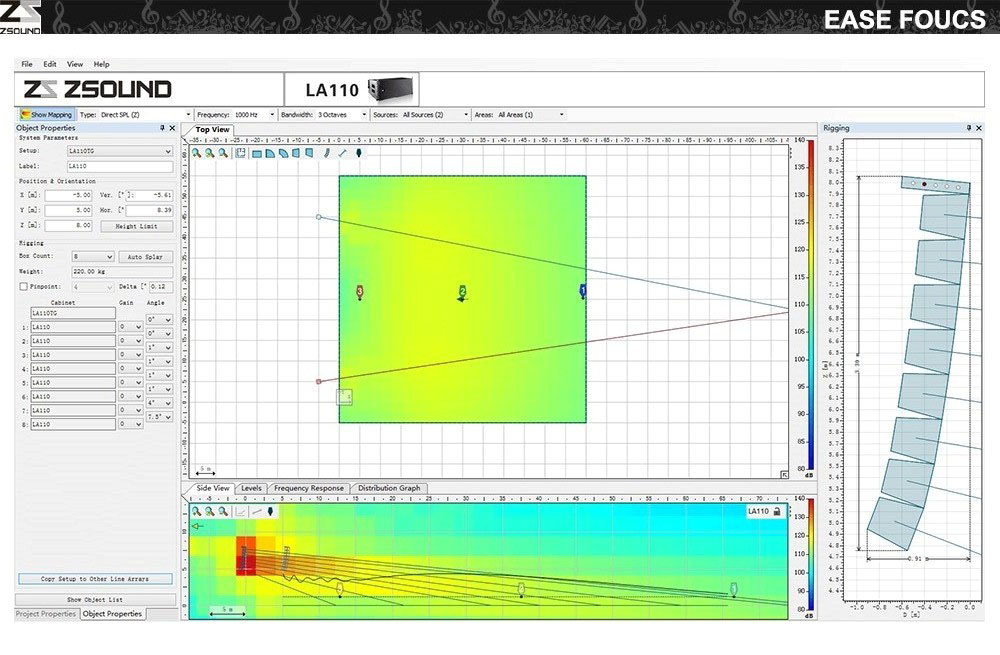This screenshot has width=1000, height=655.
Task: Click the Top View dB color scale bar
Action: point(811,304)
